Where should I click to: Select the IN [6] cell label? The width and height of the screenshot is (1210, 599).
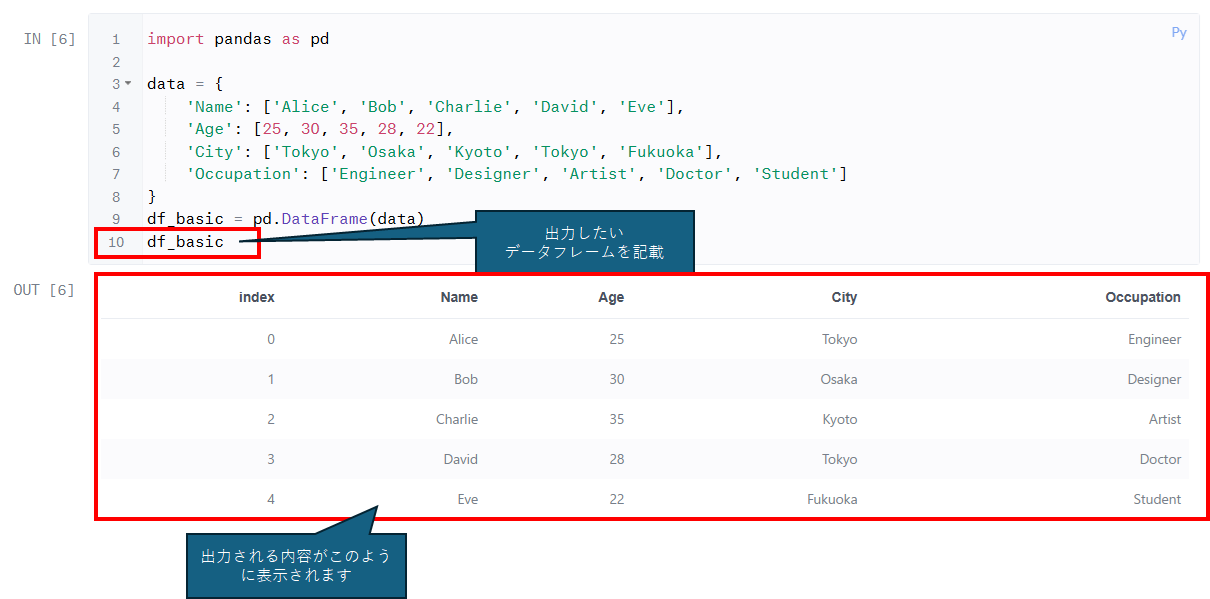(x=49, y=39)
